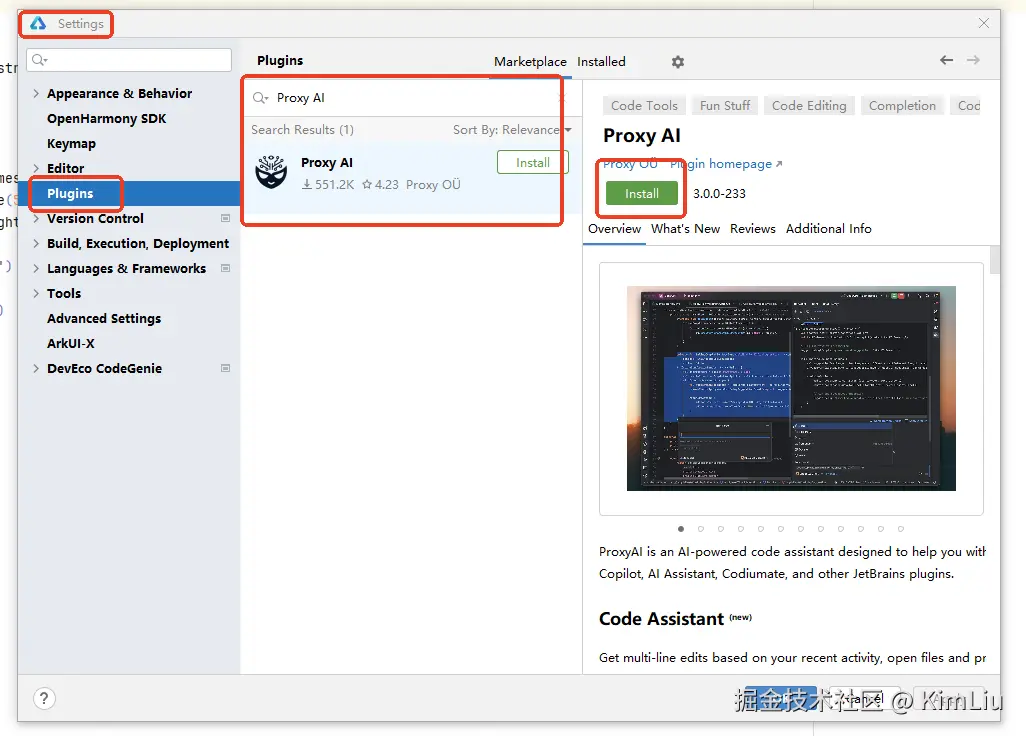
Task: Expand the Editor settings node
Action: coord(36,168)
